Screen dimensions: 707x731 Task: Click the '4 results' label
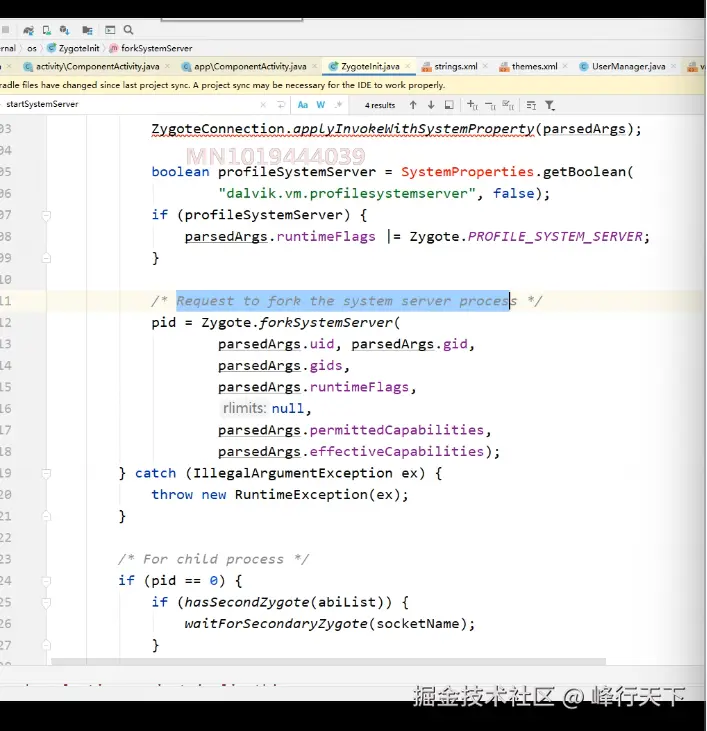(x=380, y=105)
